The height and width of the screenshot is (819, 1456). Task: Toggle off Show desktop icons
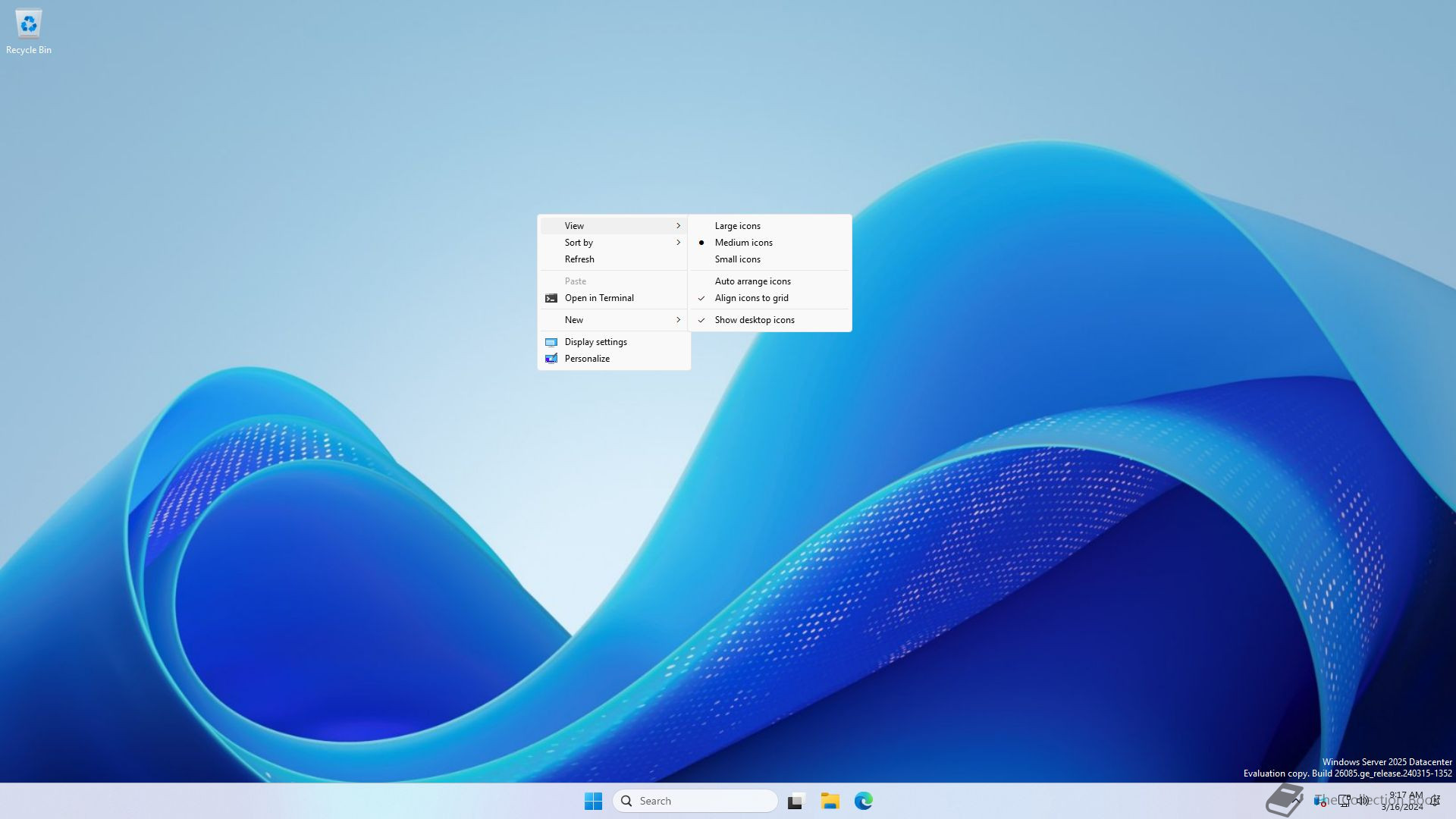point(754,320)
